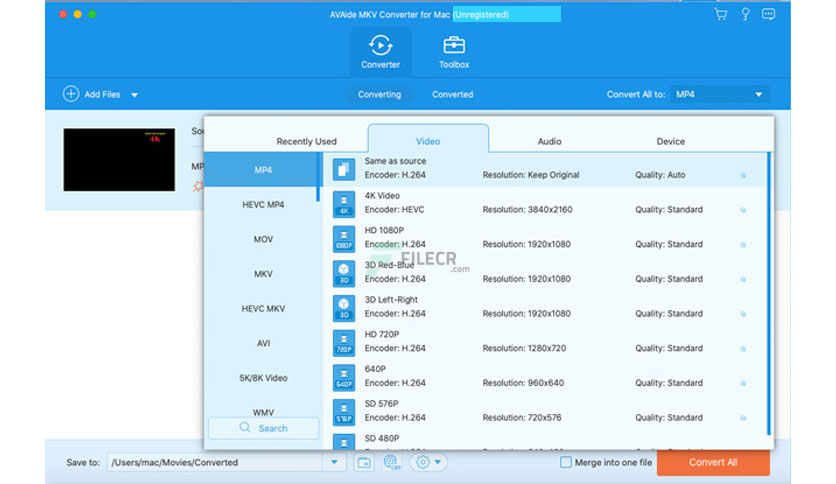Click 'Resolution: 1280x720' text
Viewport: 836px width, 484px height.
(524, 348)
